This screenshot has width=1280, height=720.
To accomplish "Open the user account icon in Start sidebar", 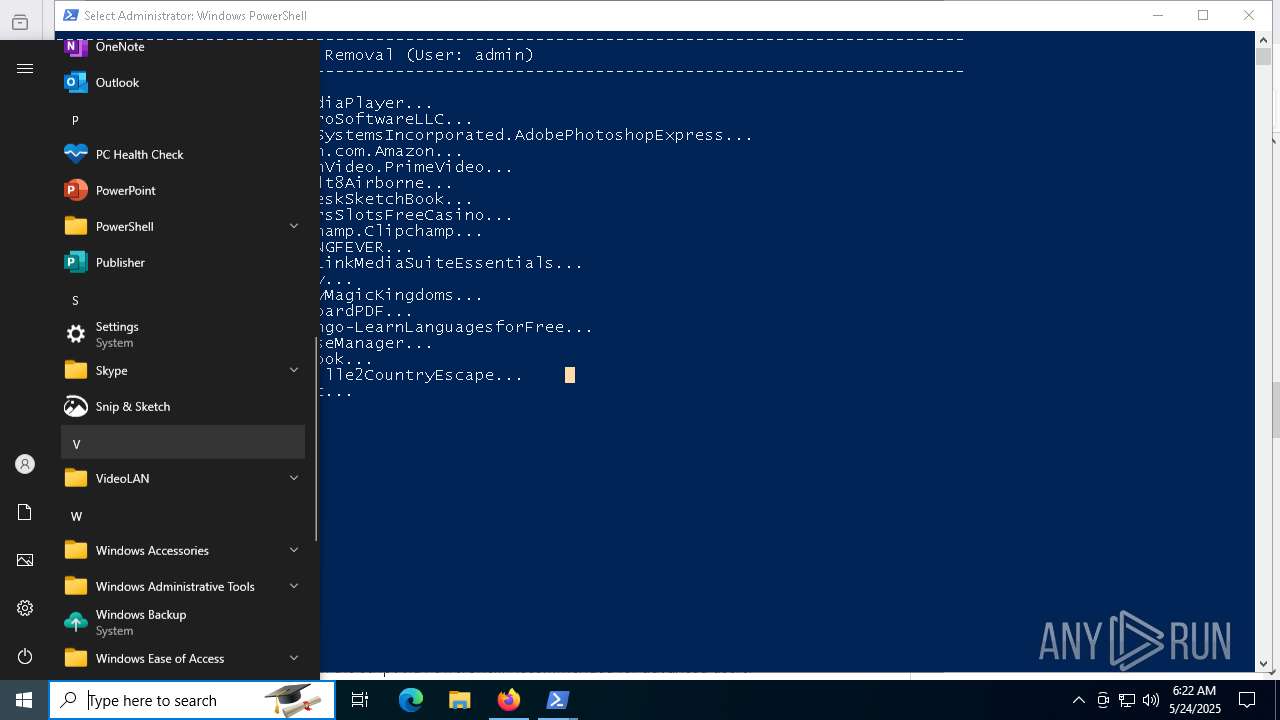I will [25, 464].
